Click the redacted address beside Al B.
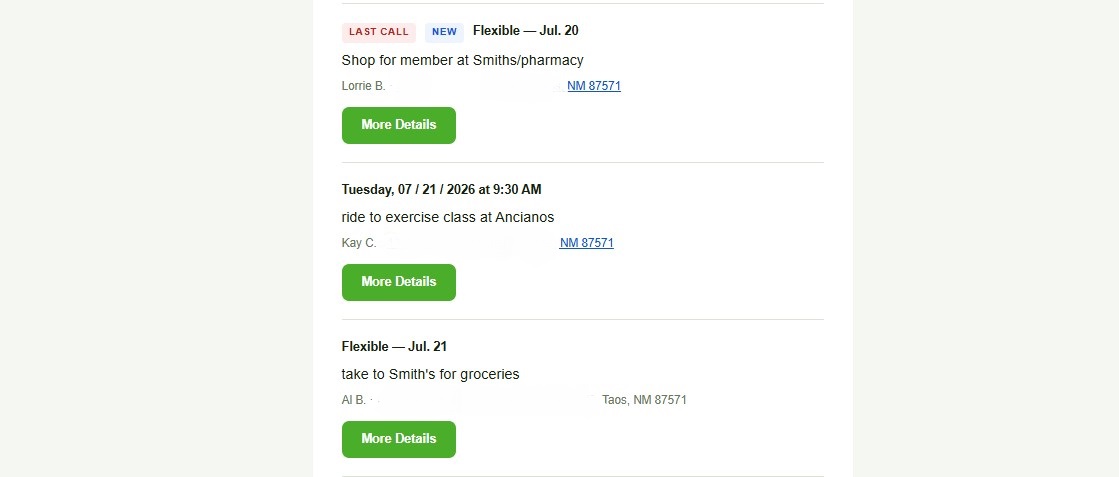 (485, 400)
